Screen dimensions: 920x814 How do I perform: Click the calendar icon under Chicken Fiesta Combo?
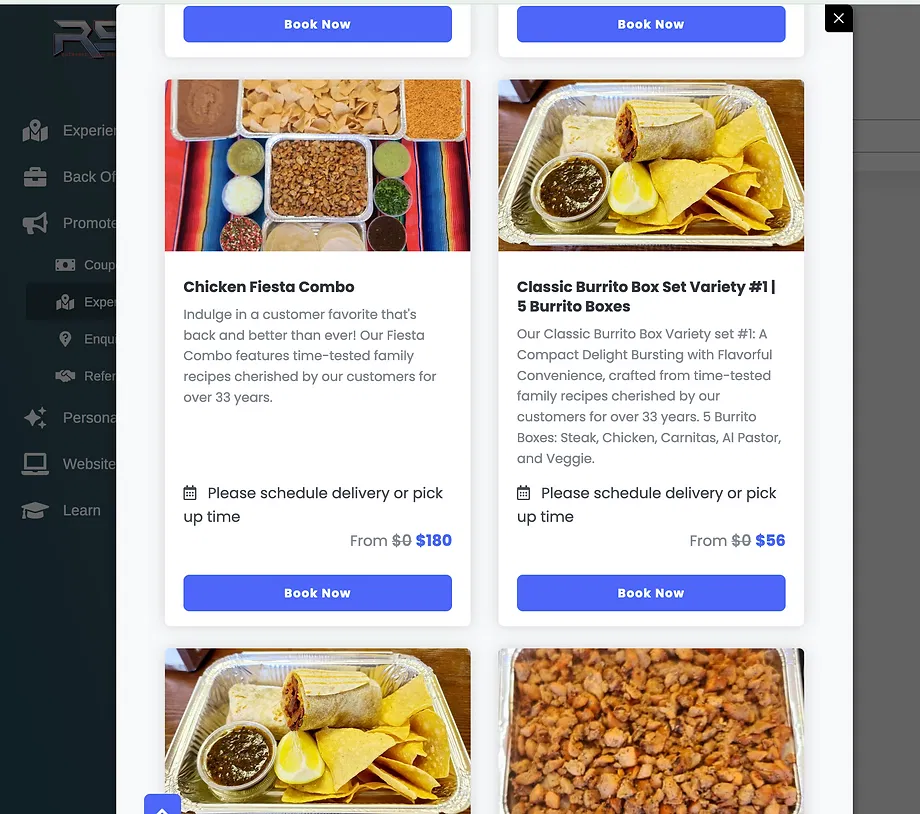click(190, 493)
